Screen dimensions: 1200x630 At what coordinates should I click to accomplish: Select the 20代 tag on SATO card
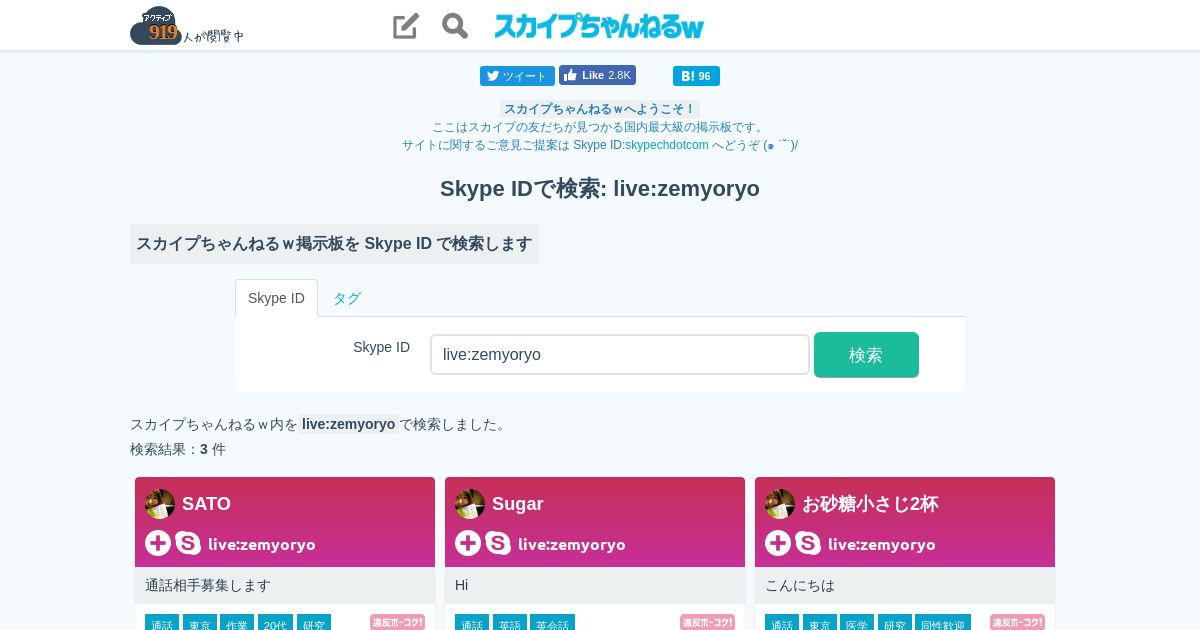pyautogui.click(x=275, y=623)
